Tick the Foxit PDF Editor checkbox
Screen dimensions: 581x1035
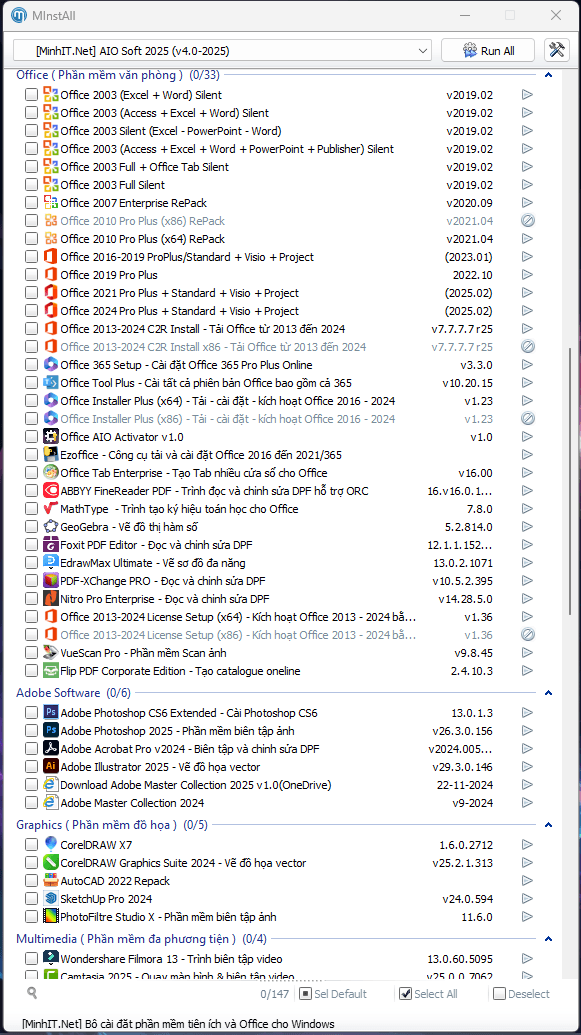(31, 545)
